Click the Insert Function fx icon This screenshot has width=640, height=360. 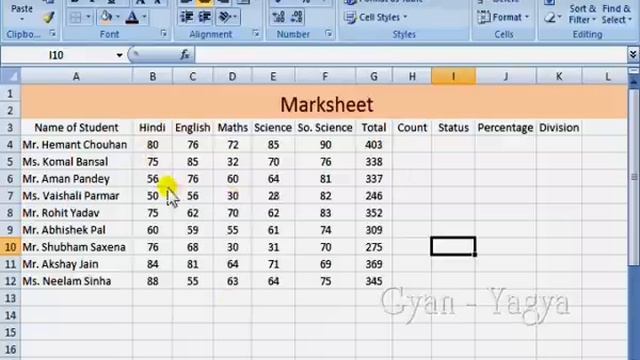point(185,55)
